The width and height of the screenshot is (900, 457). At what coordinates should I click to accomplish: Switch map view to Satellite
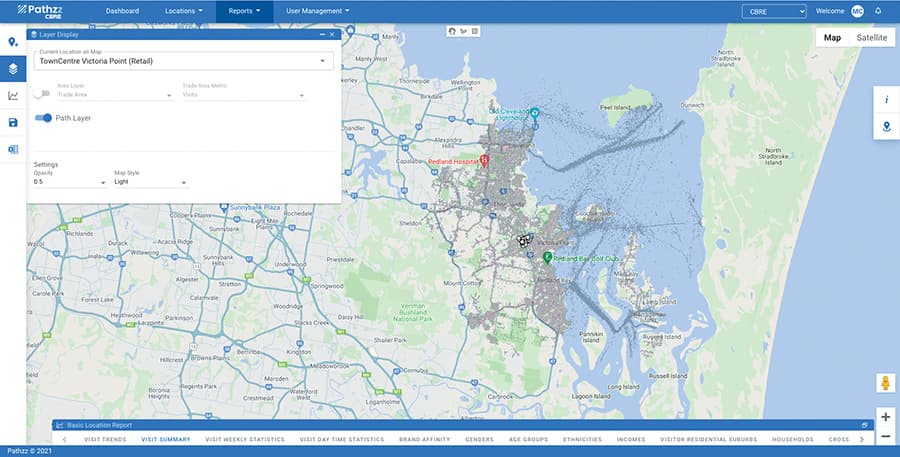[x=871, y=38]
